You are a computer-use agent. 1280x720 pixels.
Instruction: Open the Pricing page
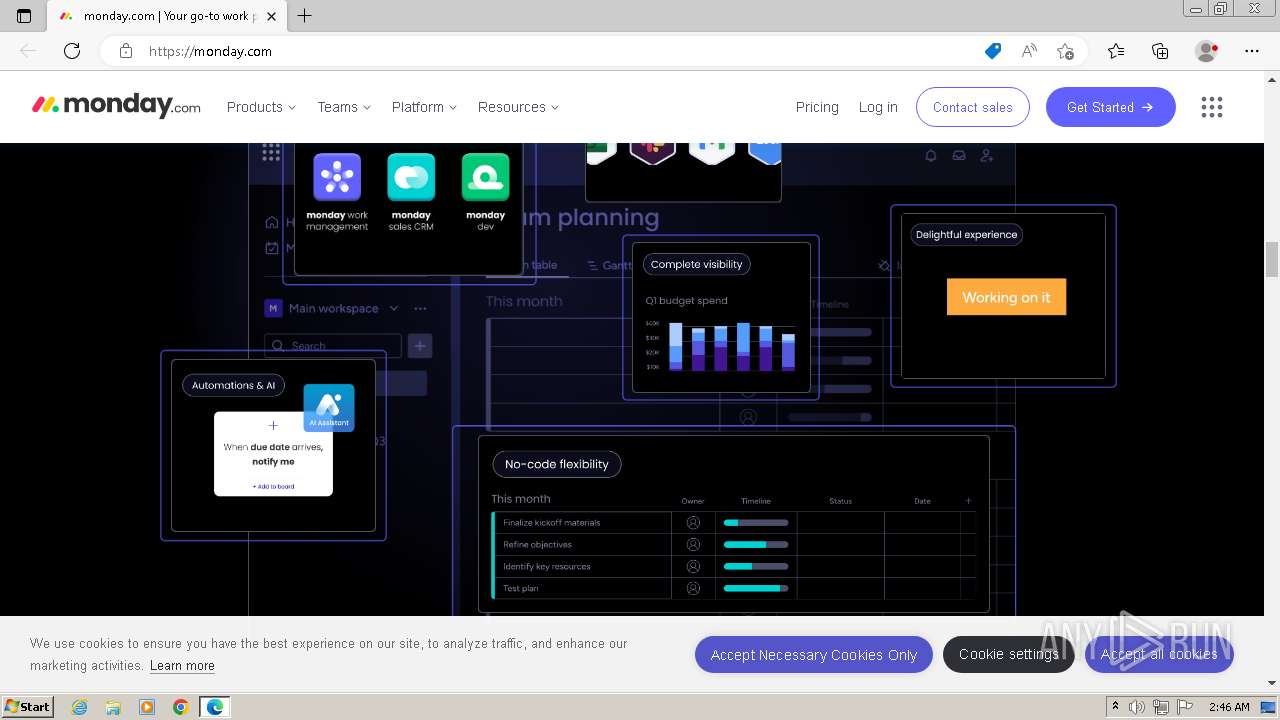817,107
